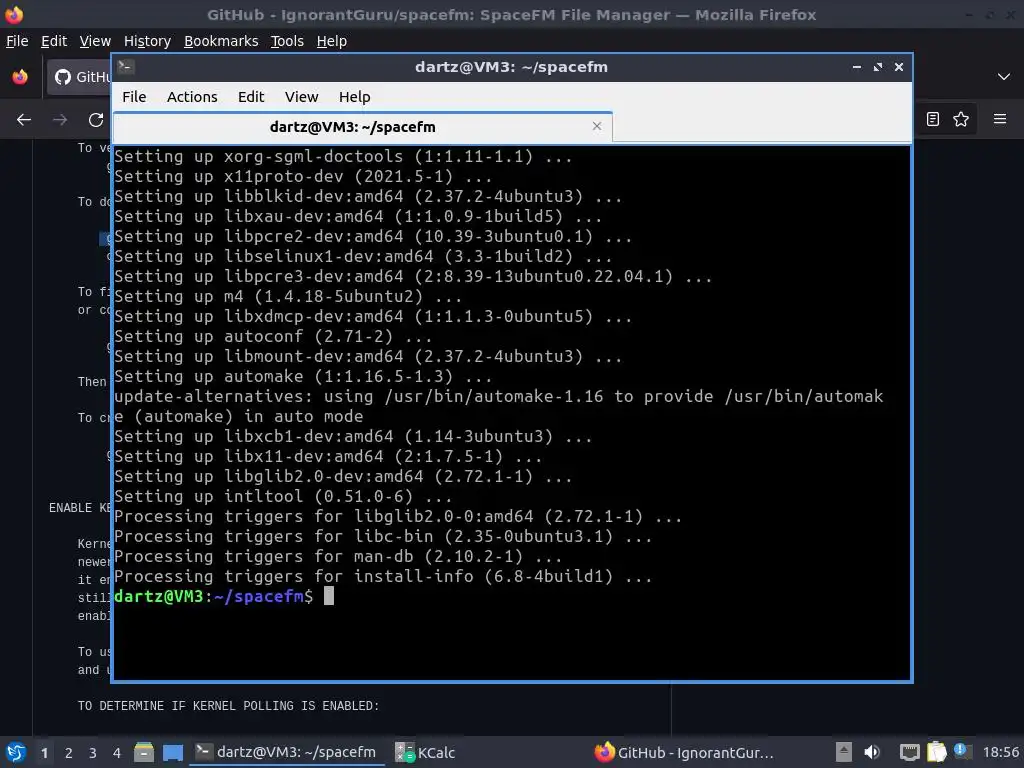Viewport: 1024px width, 768px height.
Task: Open the terminal File menu
Action: pos(134,97)
